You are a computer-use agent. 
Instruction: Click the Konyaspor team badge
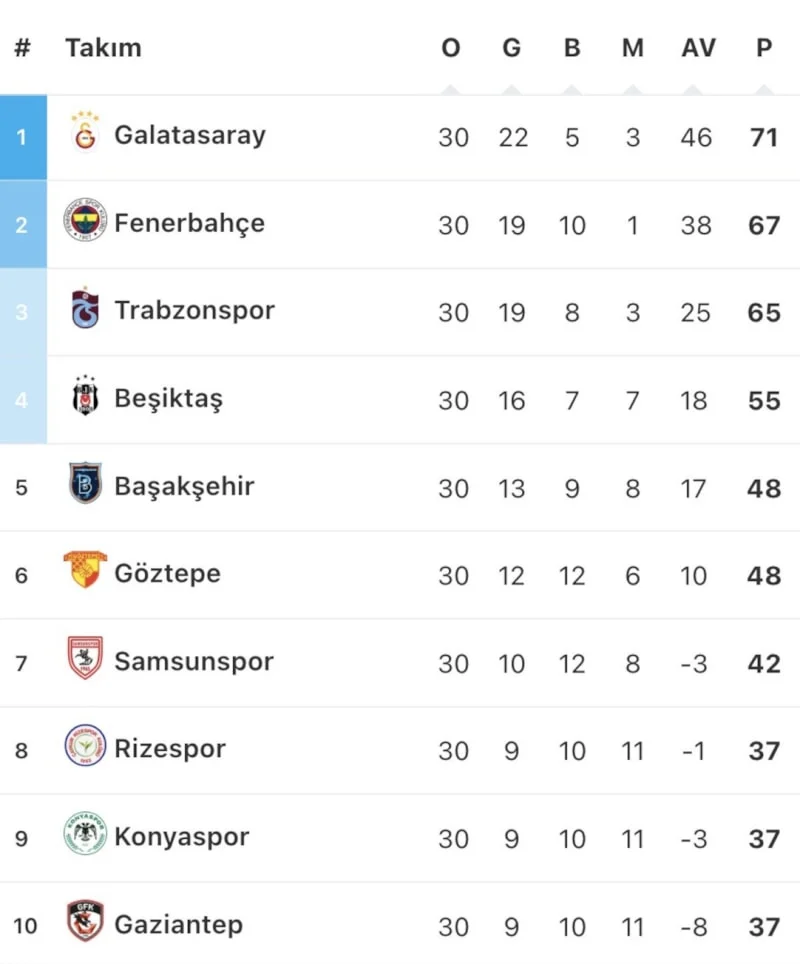pyautogui.click(x=85, y=836)
